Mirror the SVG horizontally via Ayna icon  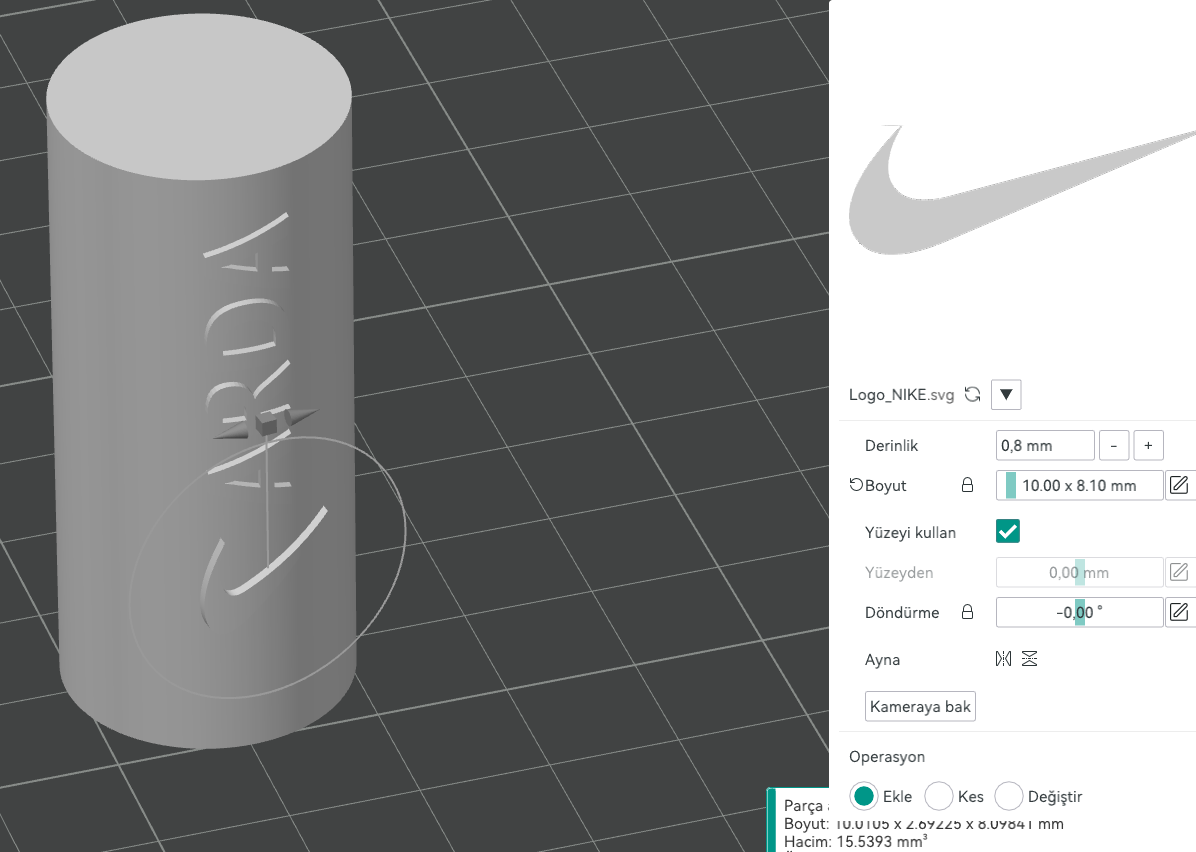(1004, 659)
